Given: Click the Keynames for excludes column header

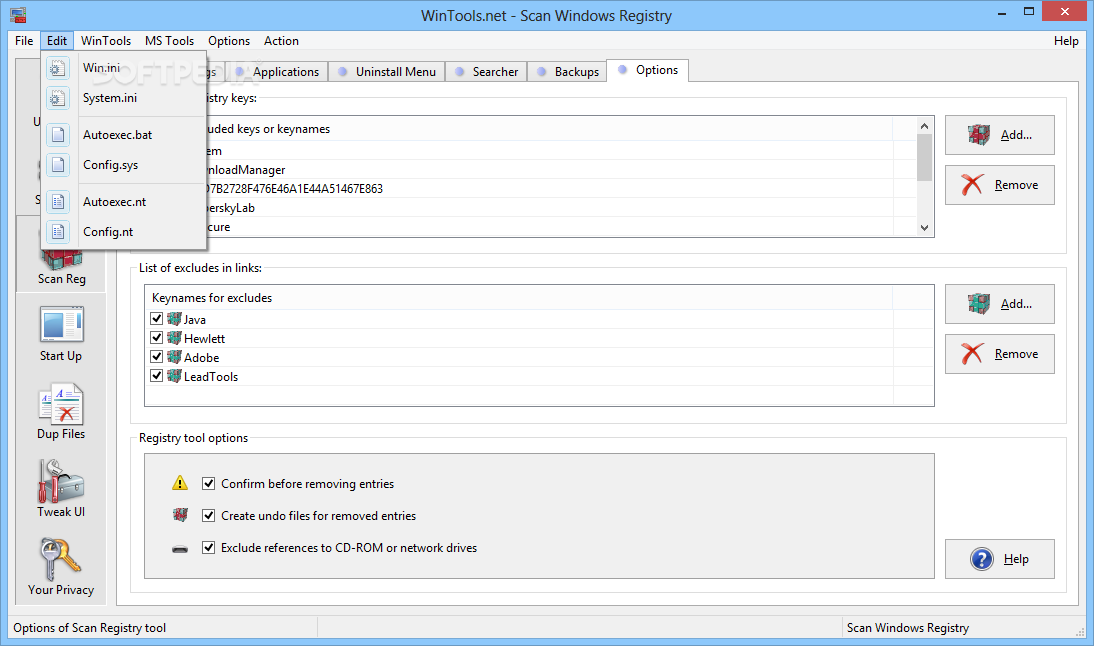Looking at the screenshot, I should [x=519, y=298].
